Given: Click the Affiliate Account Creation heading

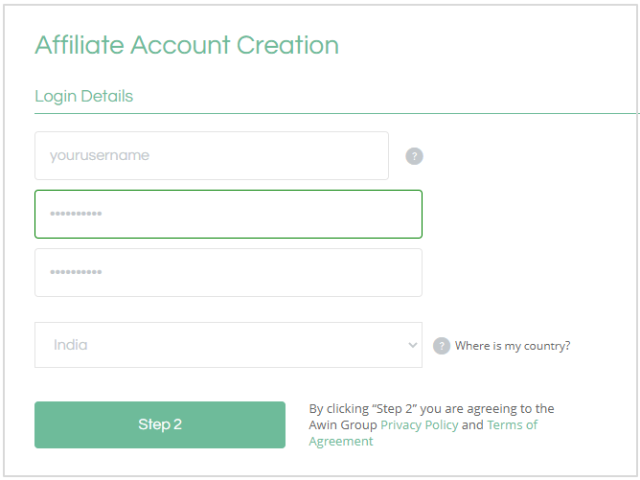Looking at the screenshot, I should (187, 44).
